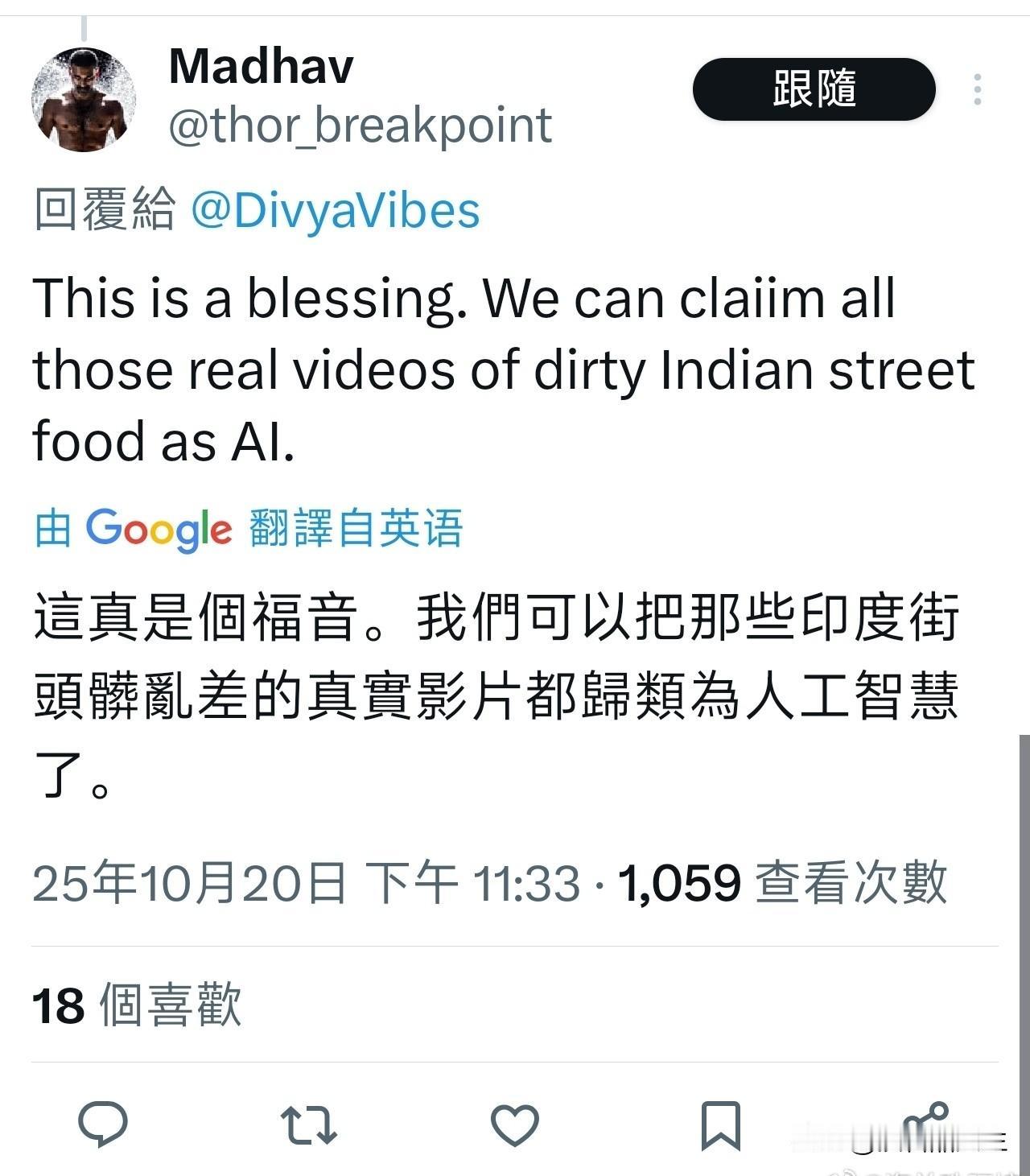Bookmark this post

720,1125
